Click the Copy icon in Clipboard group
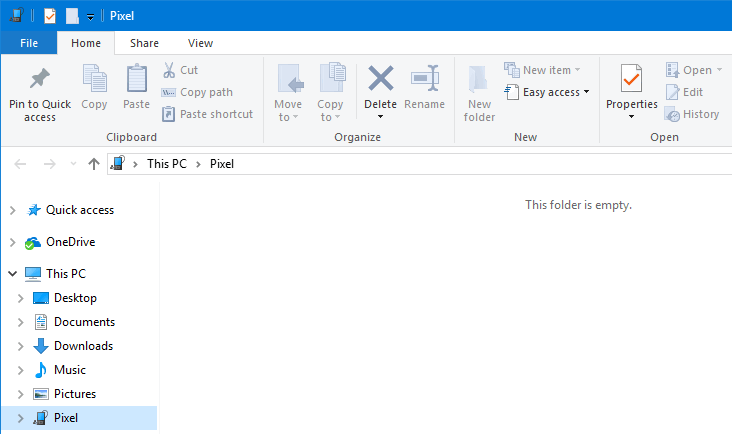732x434 pixels. tap(94, 78)
